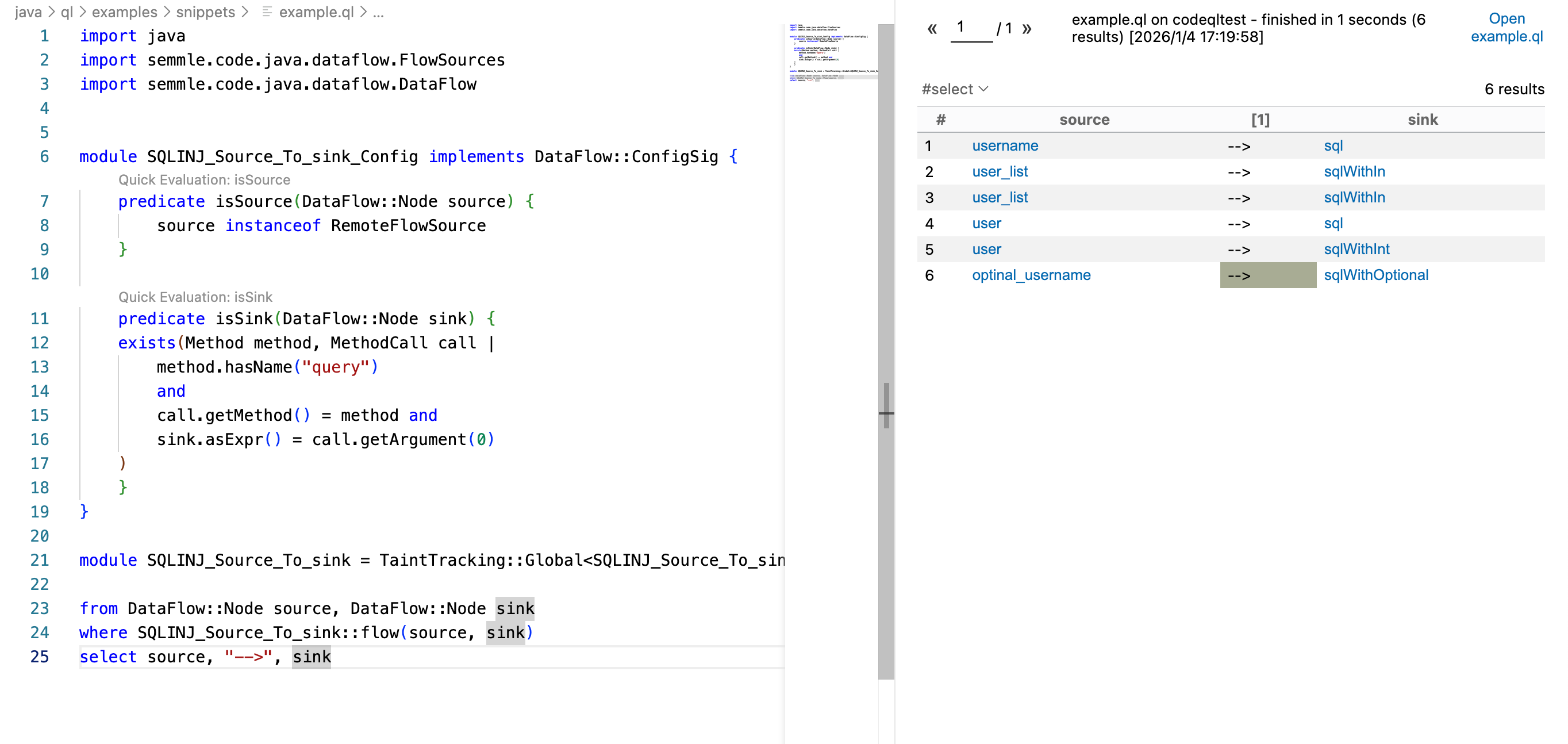Screen dimensions: 1568x744
Task: Sort results by sink column header
Action: click(x=1422, y=120)
